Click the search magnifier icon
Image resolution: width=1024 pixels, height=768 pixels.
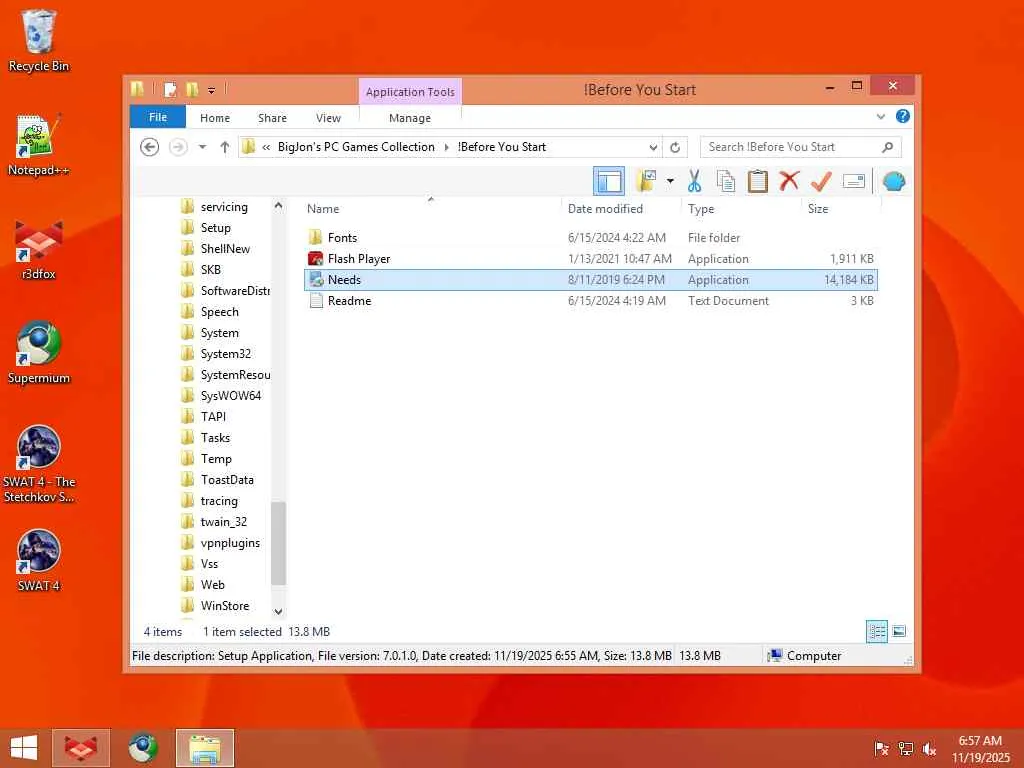point(888,147)
